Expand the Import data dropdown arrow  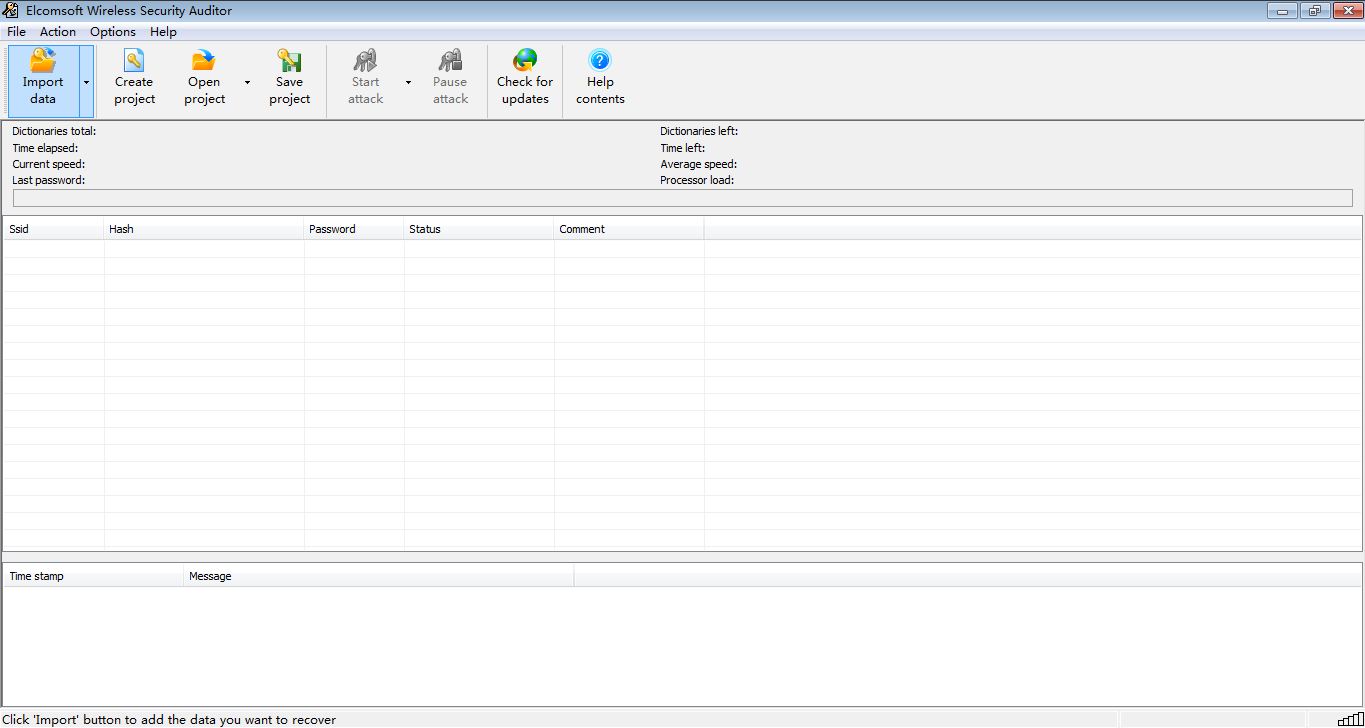(x=87, y=82)
